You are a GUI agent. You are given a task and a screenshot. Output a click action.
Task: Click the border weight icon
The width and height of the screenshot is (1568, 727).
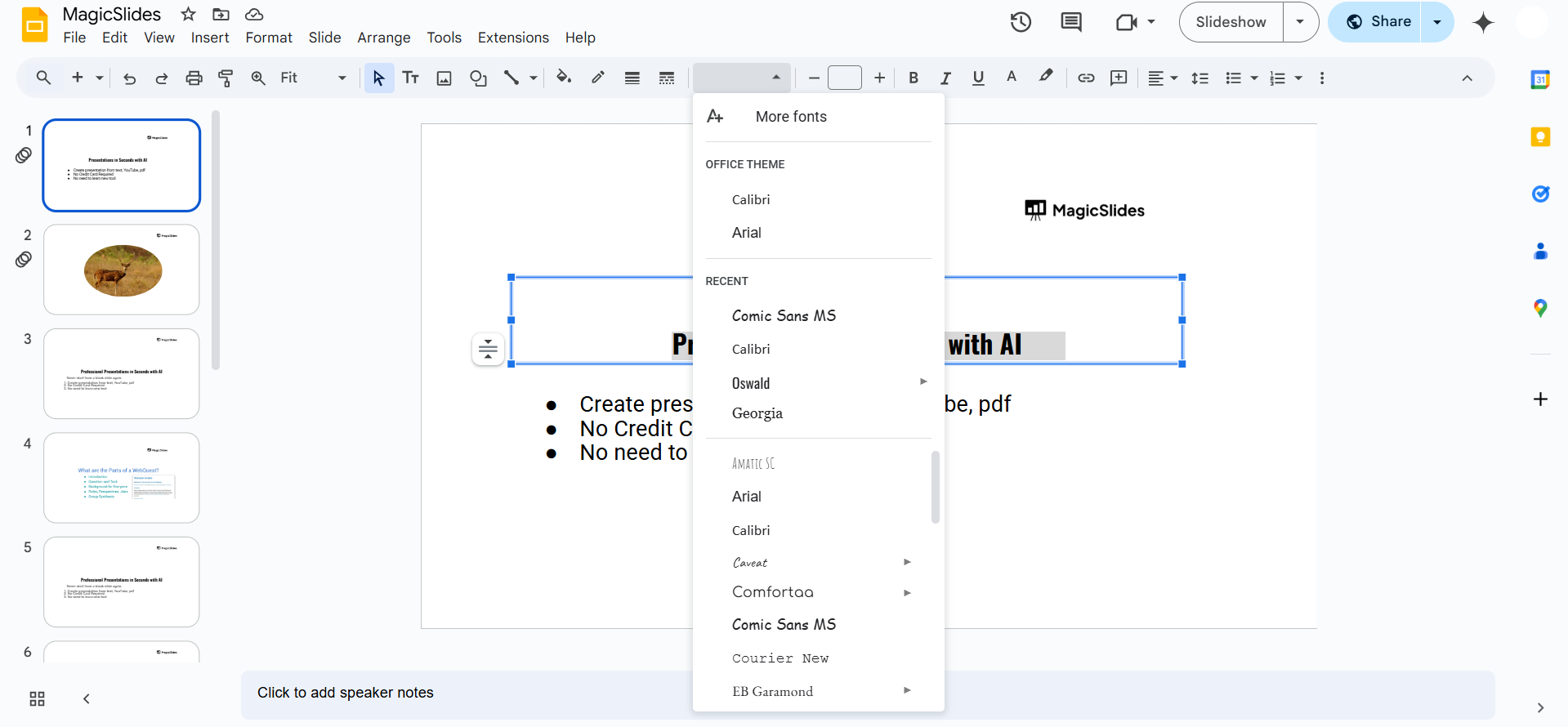tap(632, 78)
